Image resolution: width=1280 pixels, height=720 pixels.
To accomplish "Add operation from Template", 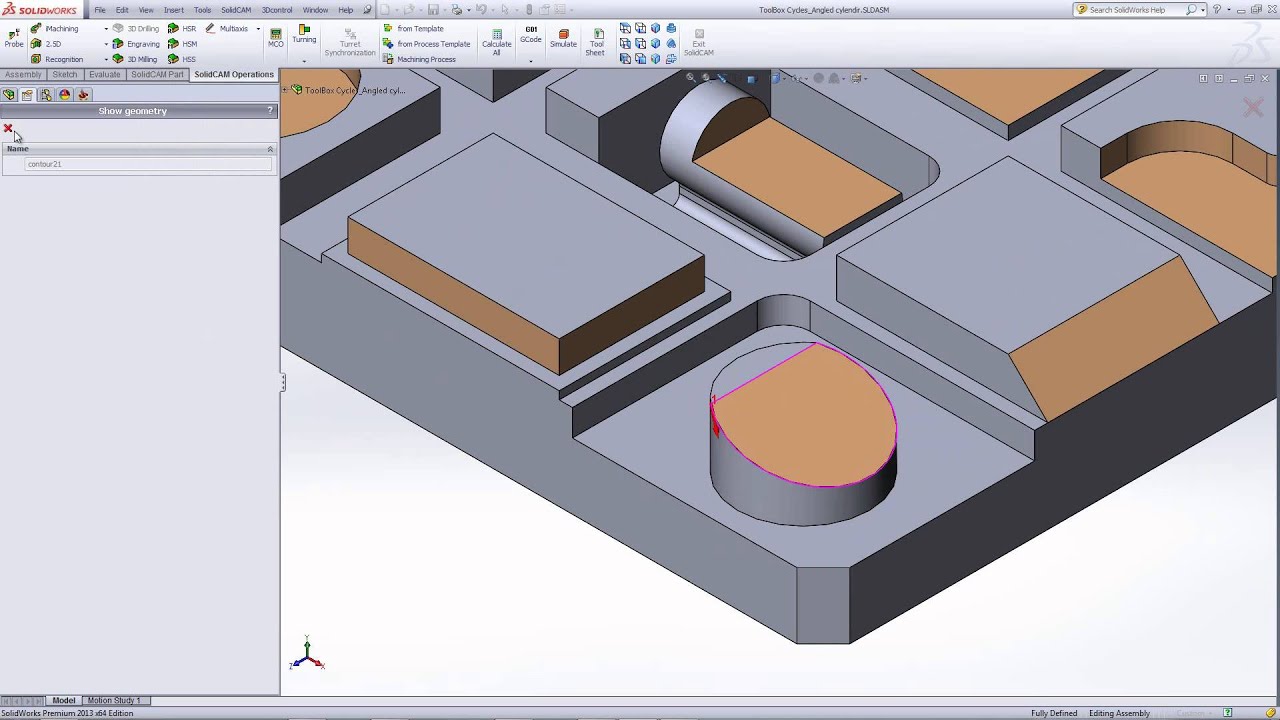I will tap(413, 28).
